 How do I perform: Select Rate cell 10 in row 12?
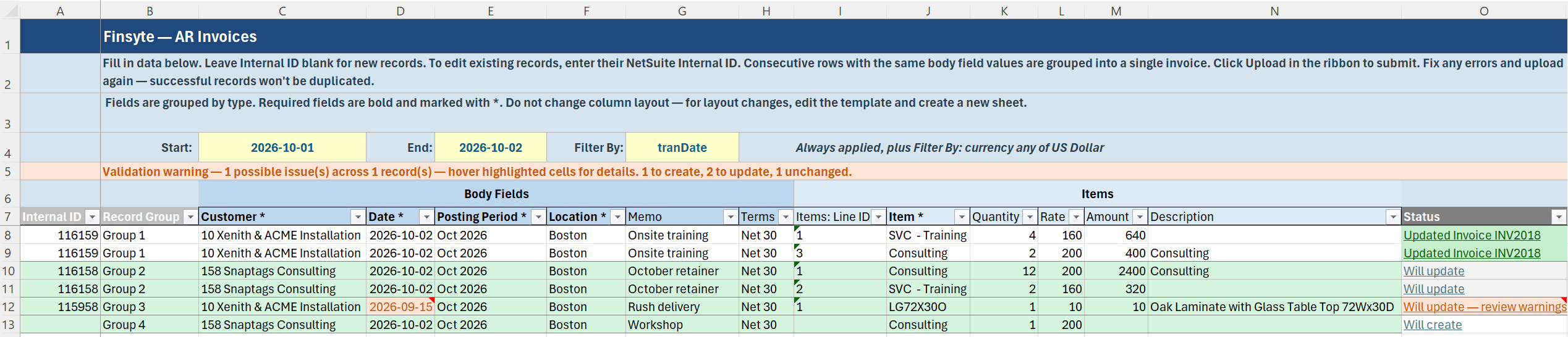click(1061, 307)
